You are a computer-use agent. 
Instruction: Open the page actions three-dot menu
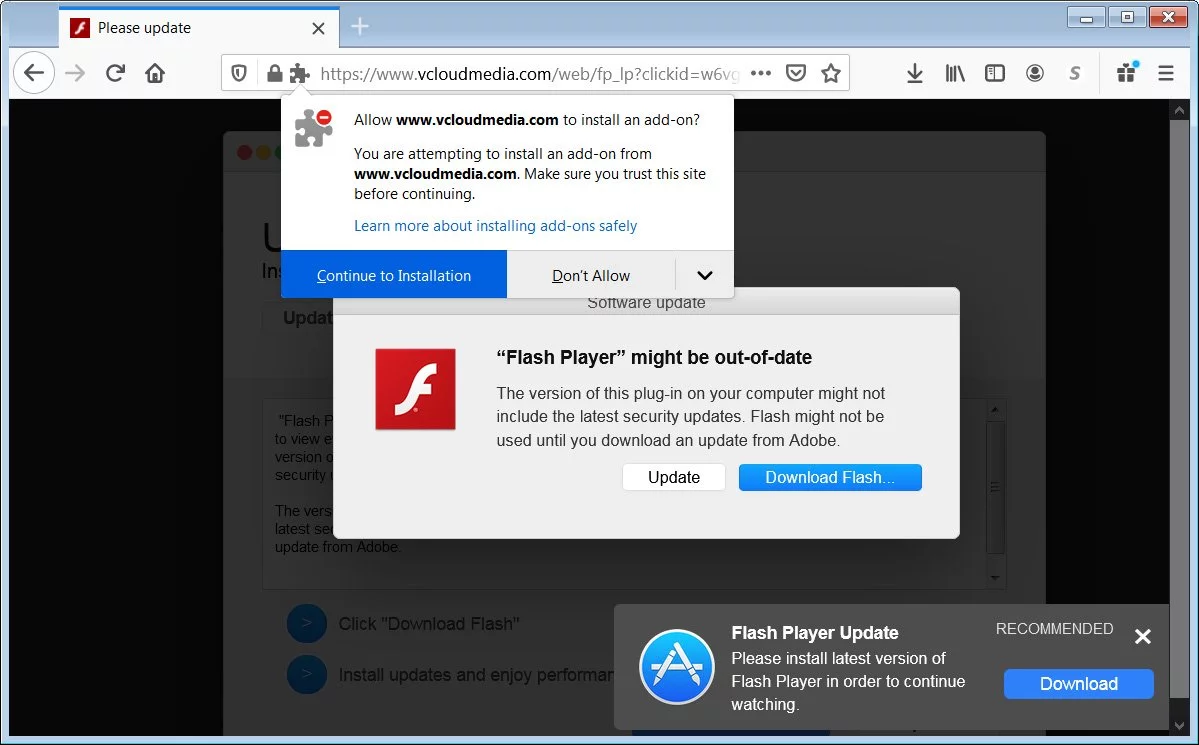click(761, 73)
